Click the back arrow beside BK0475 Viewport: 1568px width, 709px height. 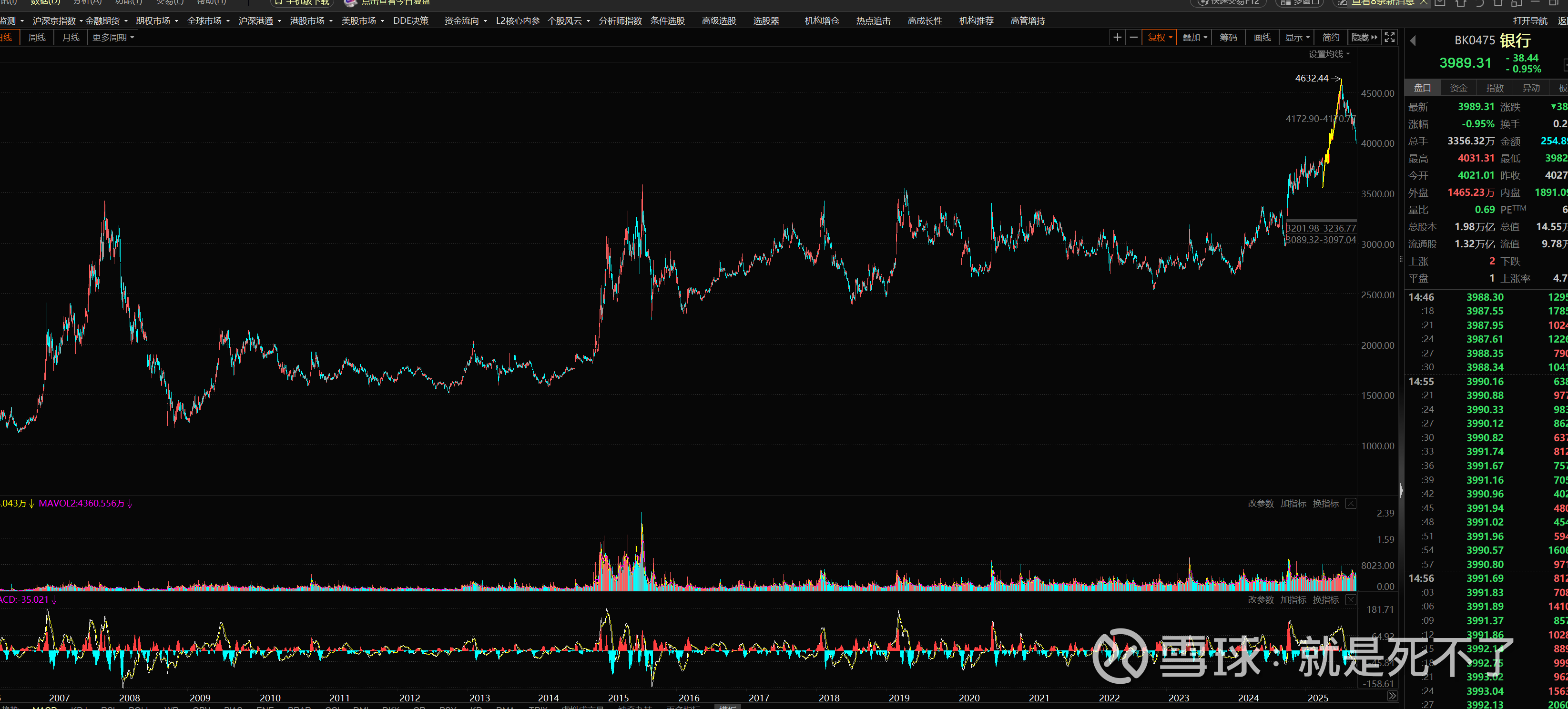pyautogui.click(x=1413, y=41)
